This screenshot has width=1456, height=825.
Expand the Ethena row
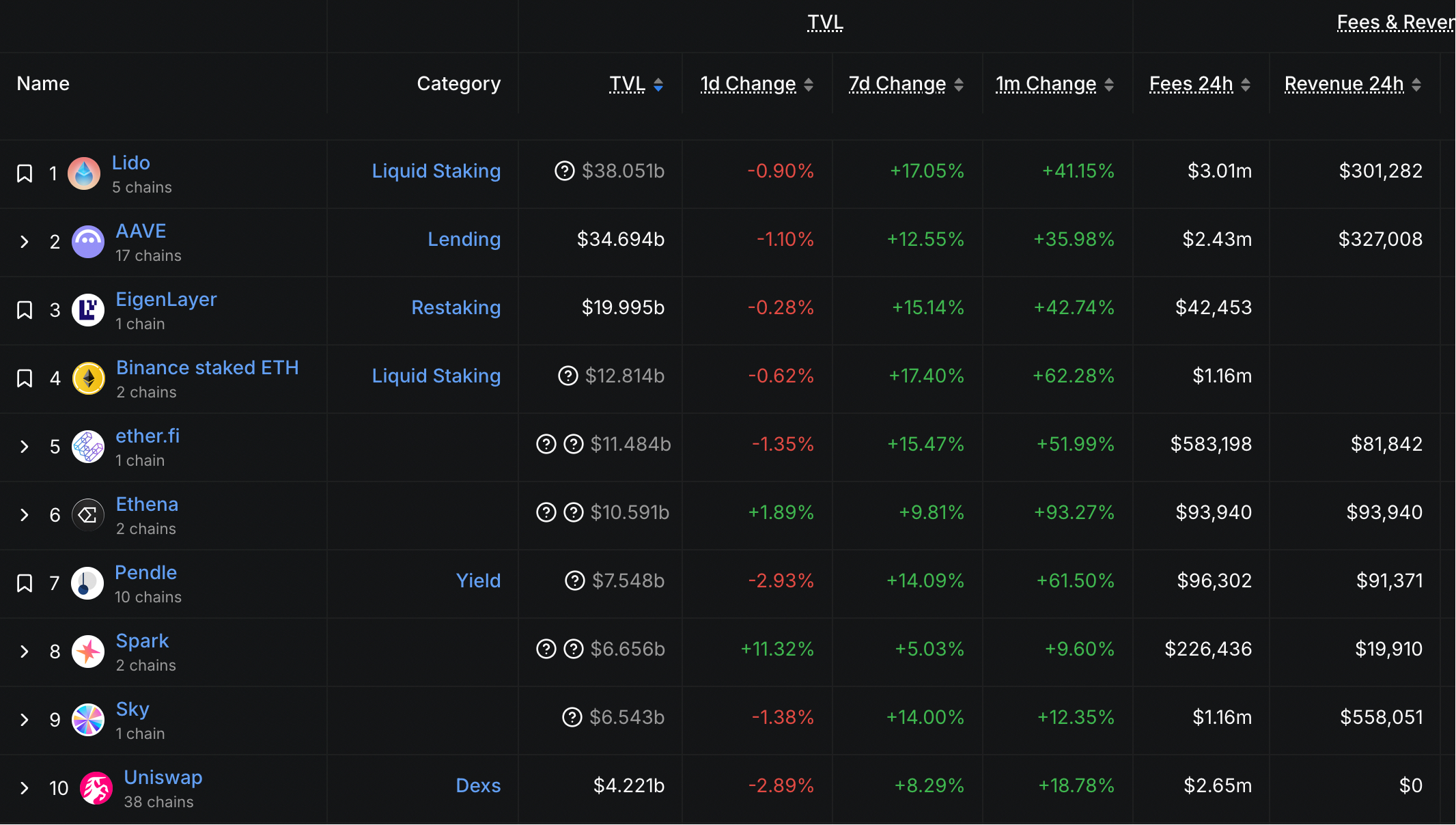click(x=25, y=515)
